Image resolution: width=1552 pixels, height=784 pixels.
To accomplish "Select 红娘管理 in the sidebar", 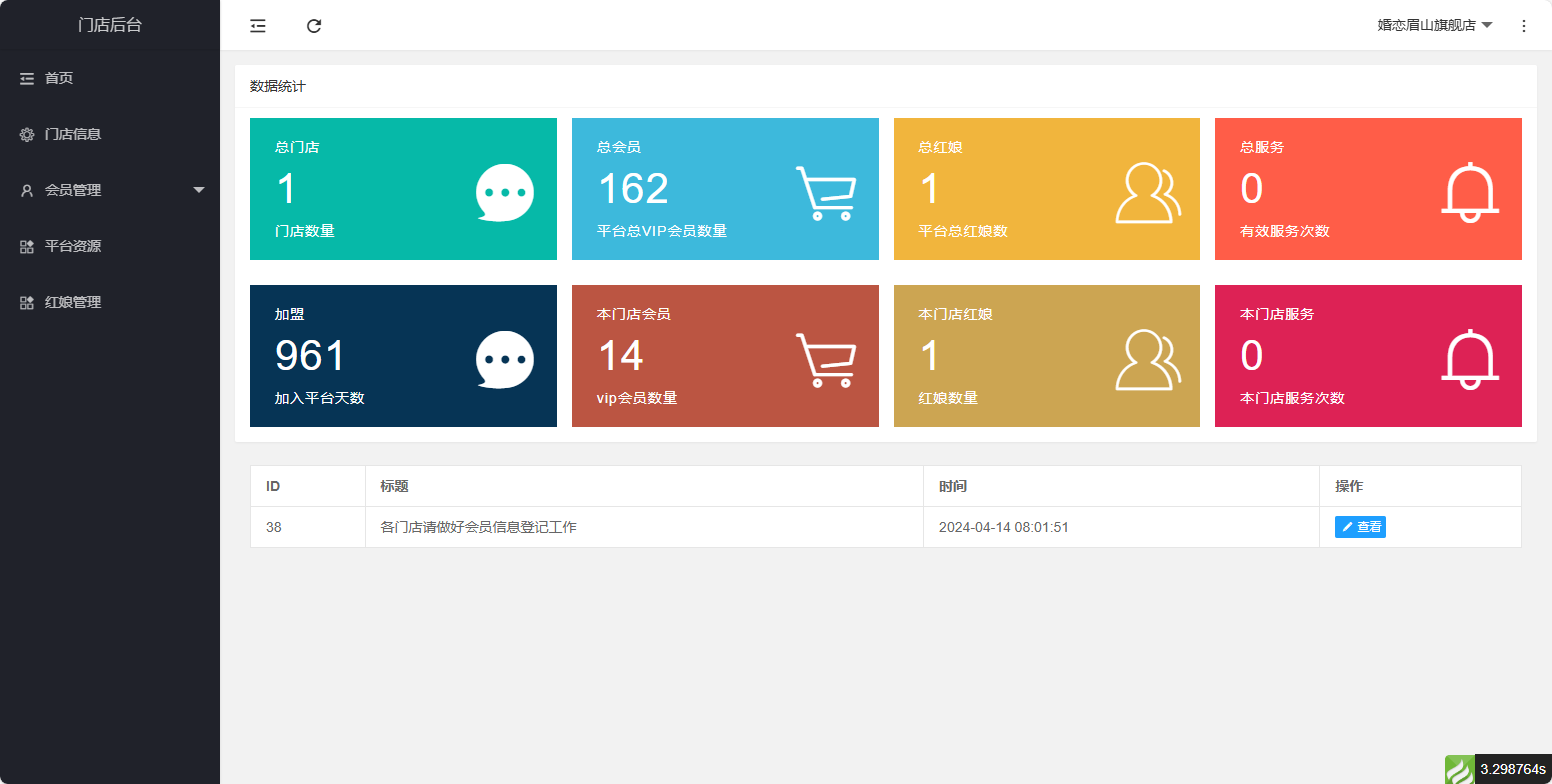I will pos(73,302).
